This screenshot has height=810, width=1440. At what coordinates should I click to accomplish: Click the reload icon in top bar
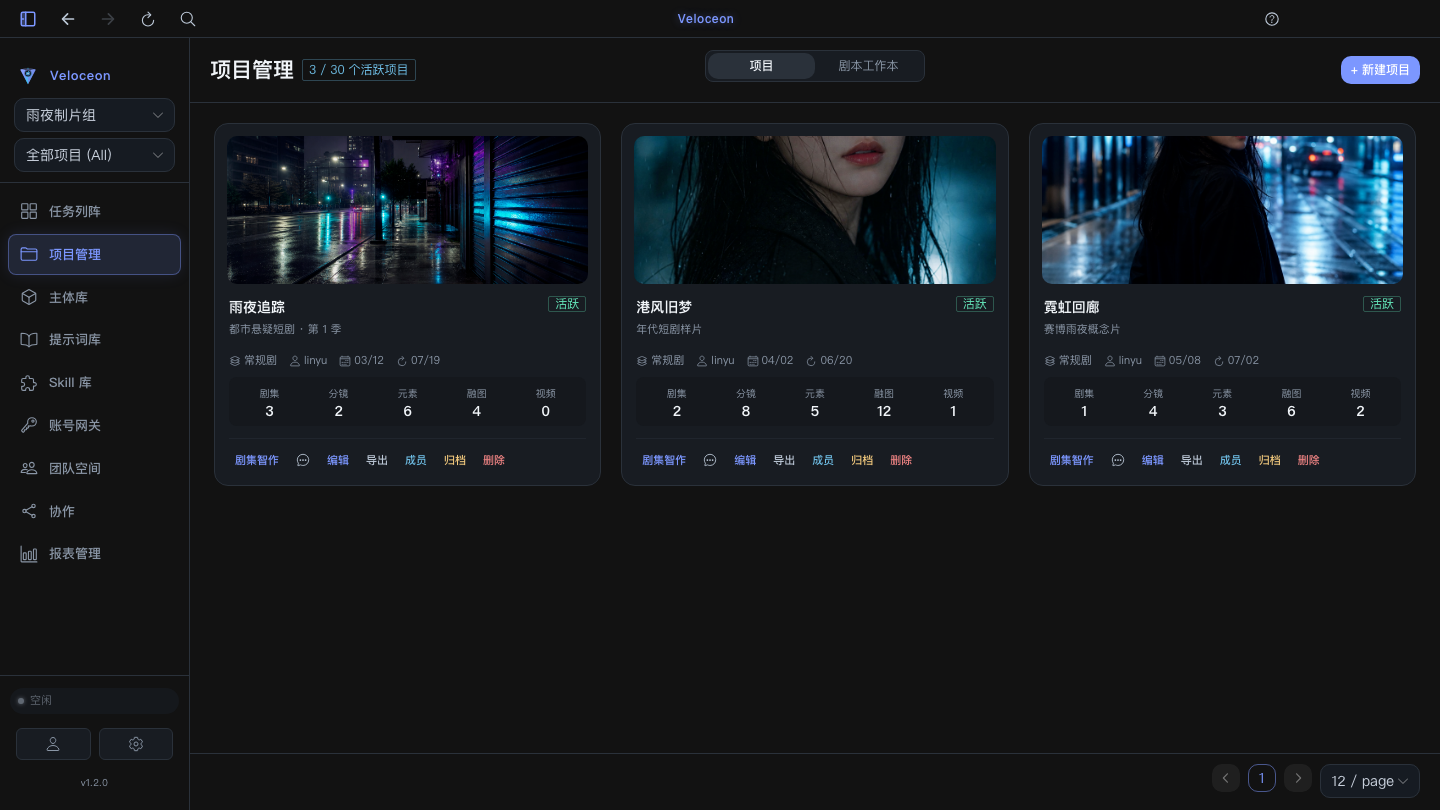148,19
